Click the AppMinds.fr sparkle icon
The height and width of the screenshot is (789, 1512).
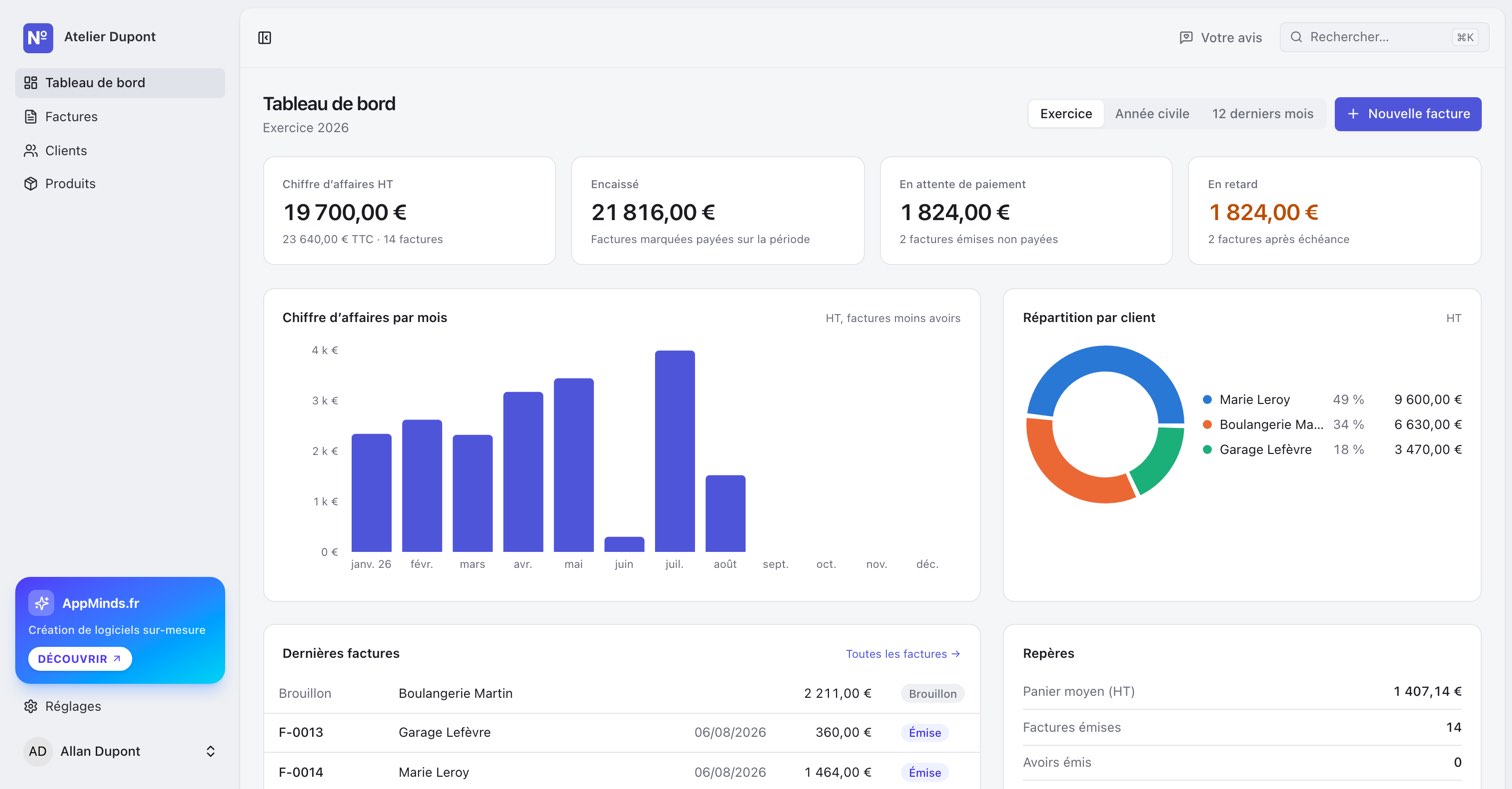tap(41, 603)
